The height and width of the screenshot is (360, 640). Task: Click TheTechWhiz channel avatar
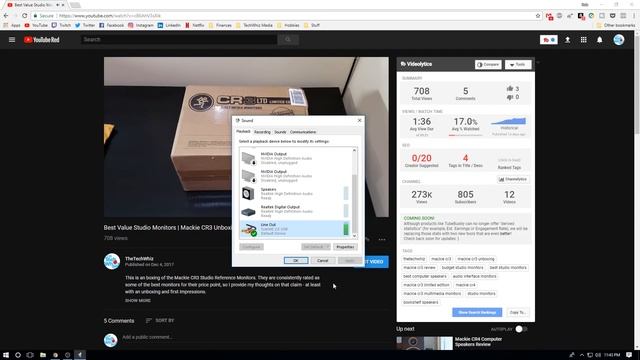click(111, 262)
